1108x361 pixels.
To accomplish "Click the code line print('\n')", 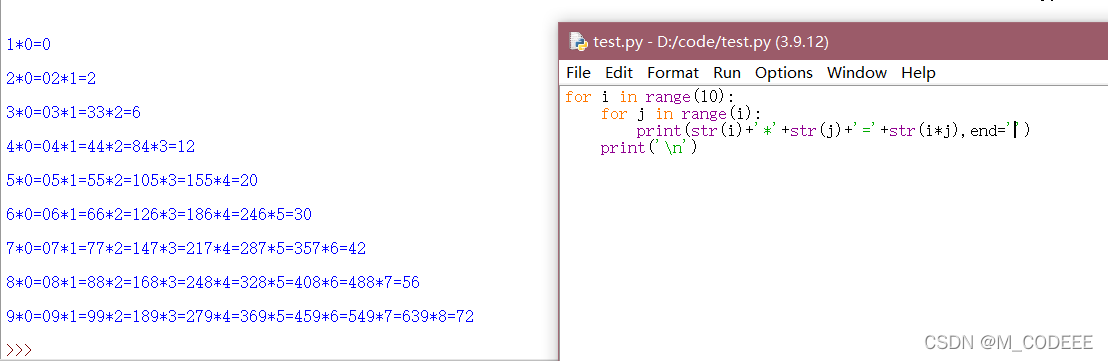I will 649,148.
